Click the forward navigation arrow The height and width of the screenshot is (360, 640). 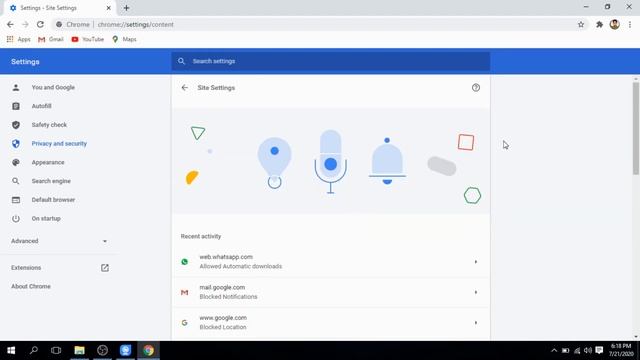tap(25, 24)
